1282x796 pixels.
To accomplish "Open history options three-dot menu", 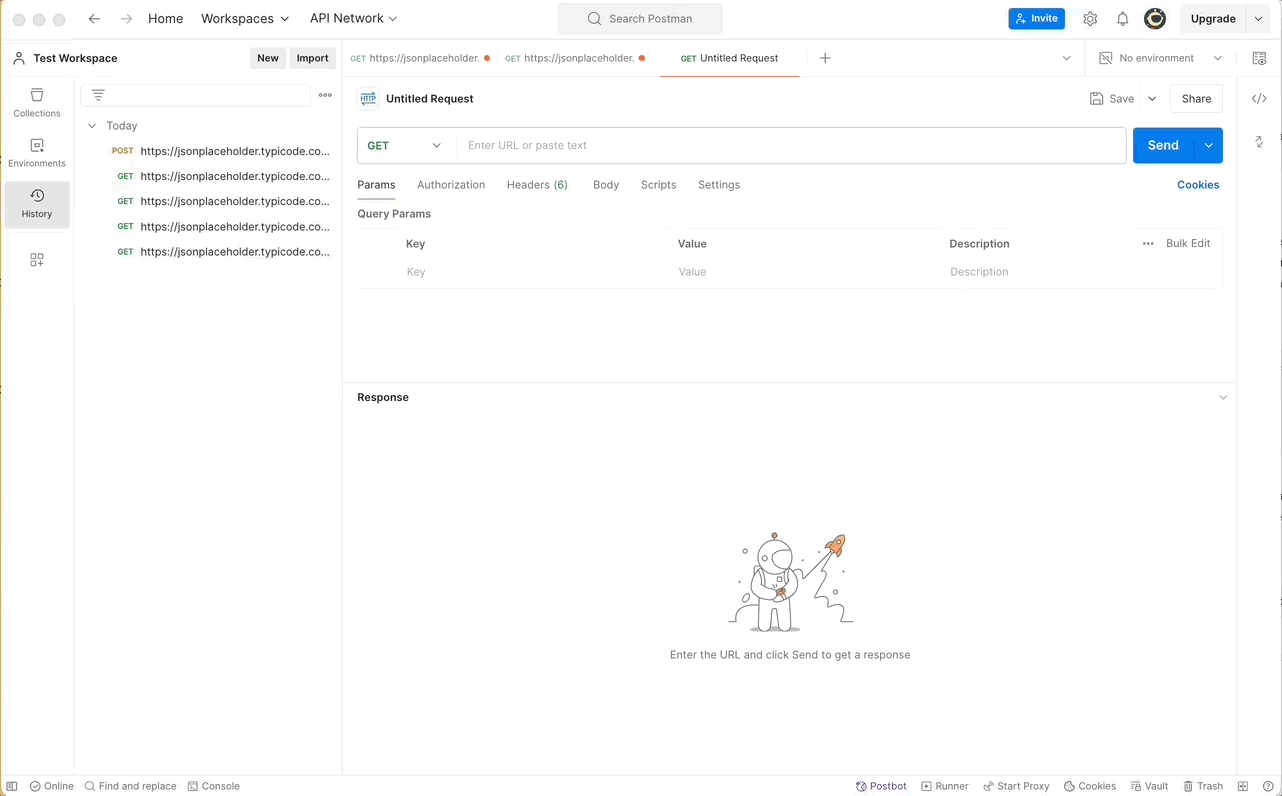I will pos(325,95).
